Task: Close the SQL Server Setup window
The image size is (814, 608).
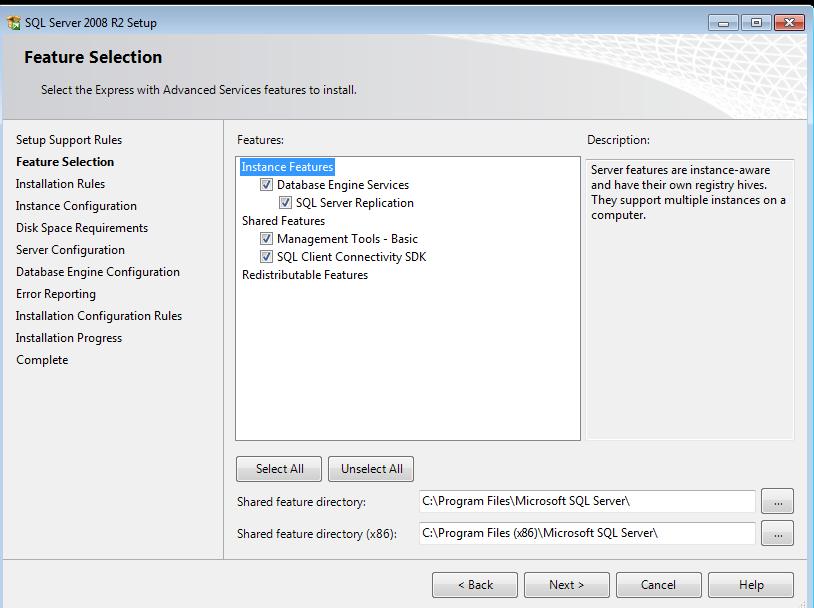Action: pyautogui.click(x=789, y=23)
